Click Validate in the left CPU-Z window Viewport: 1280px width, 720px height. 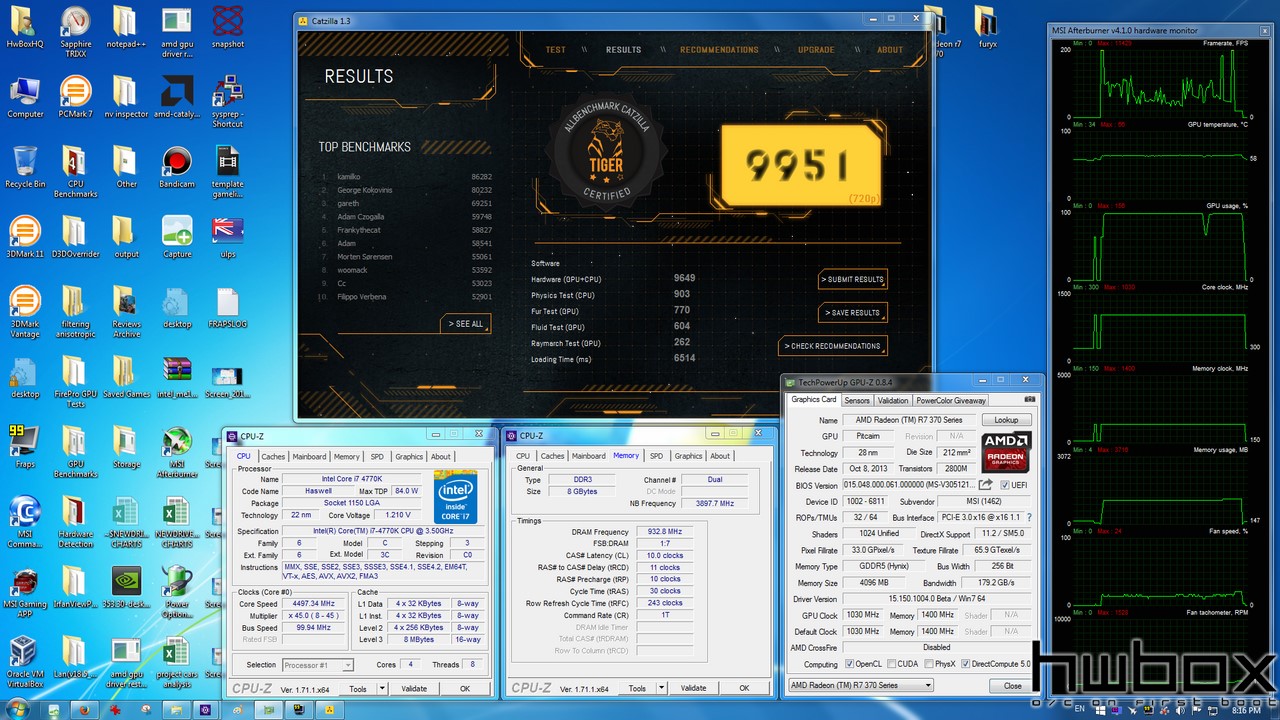coord(414,688)
